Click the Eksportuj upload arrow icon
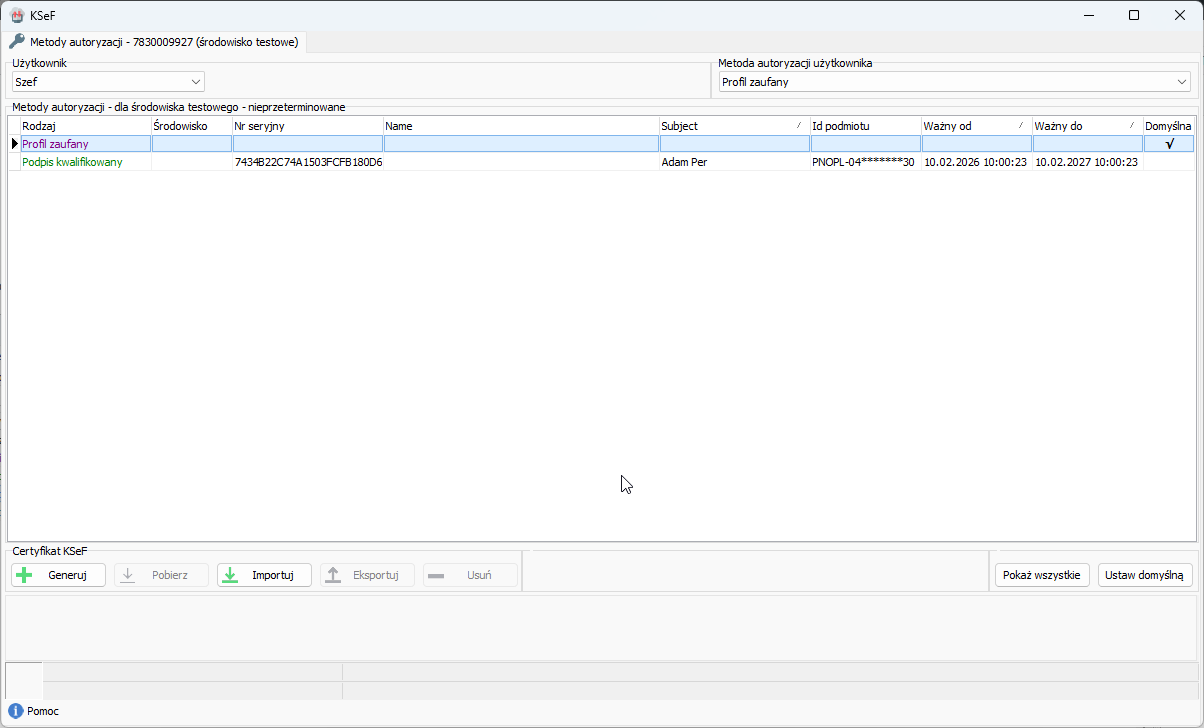This screenshot has height=728, width=1204. tap(334, 575)
